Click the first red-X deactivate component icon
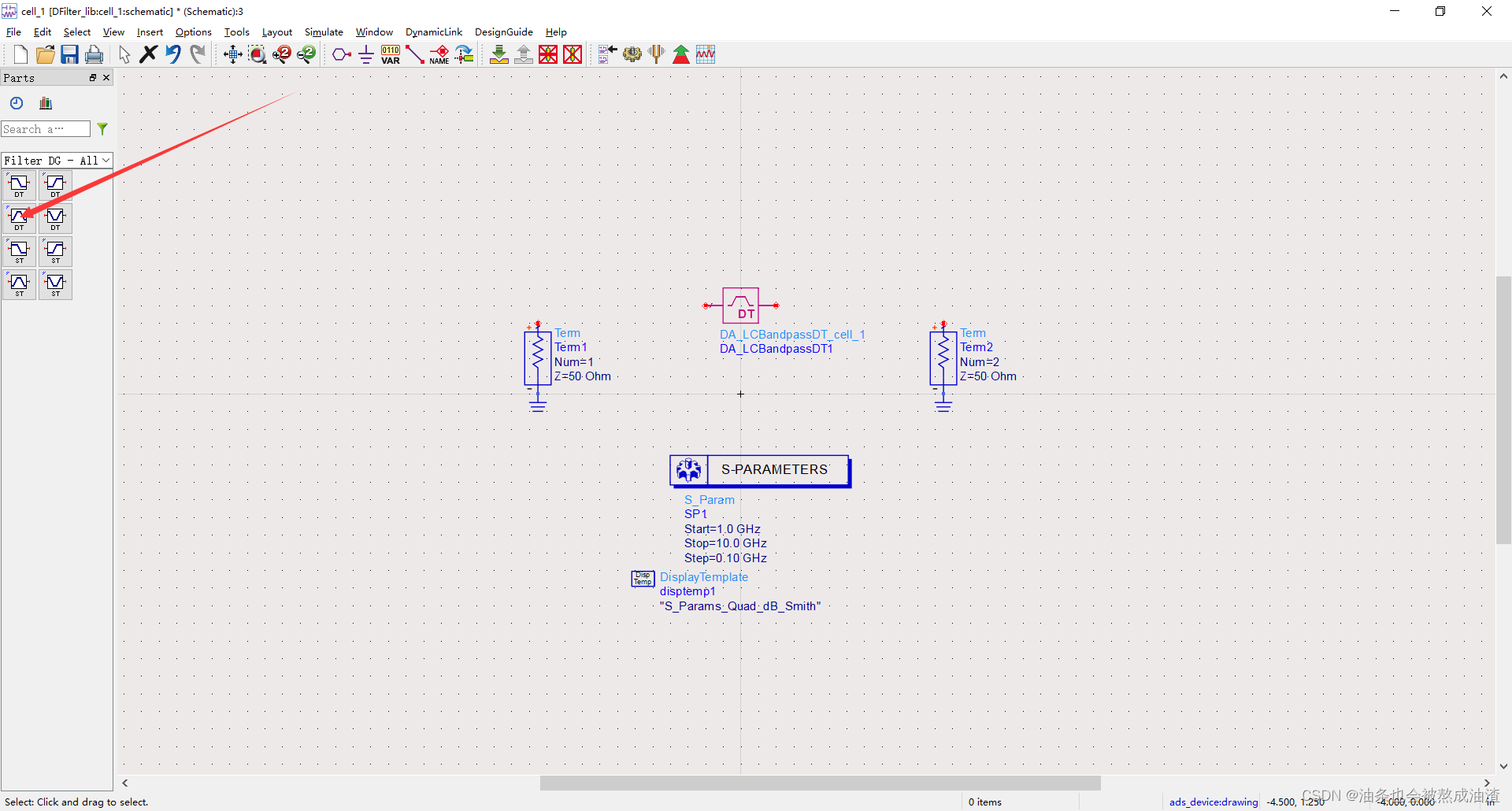 pyautogui.click(x=548, y=54)
